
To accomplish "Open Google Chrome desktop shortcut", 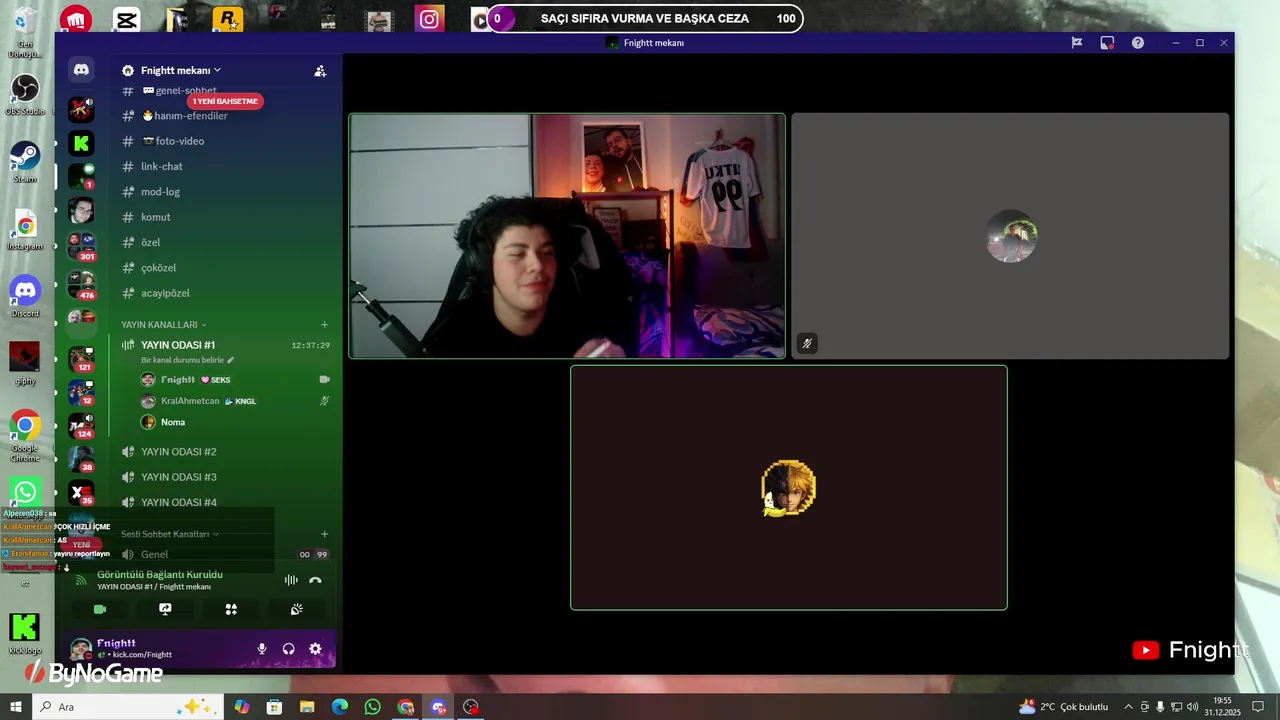I will tap(25, 436).
